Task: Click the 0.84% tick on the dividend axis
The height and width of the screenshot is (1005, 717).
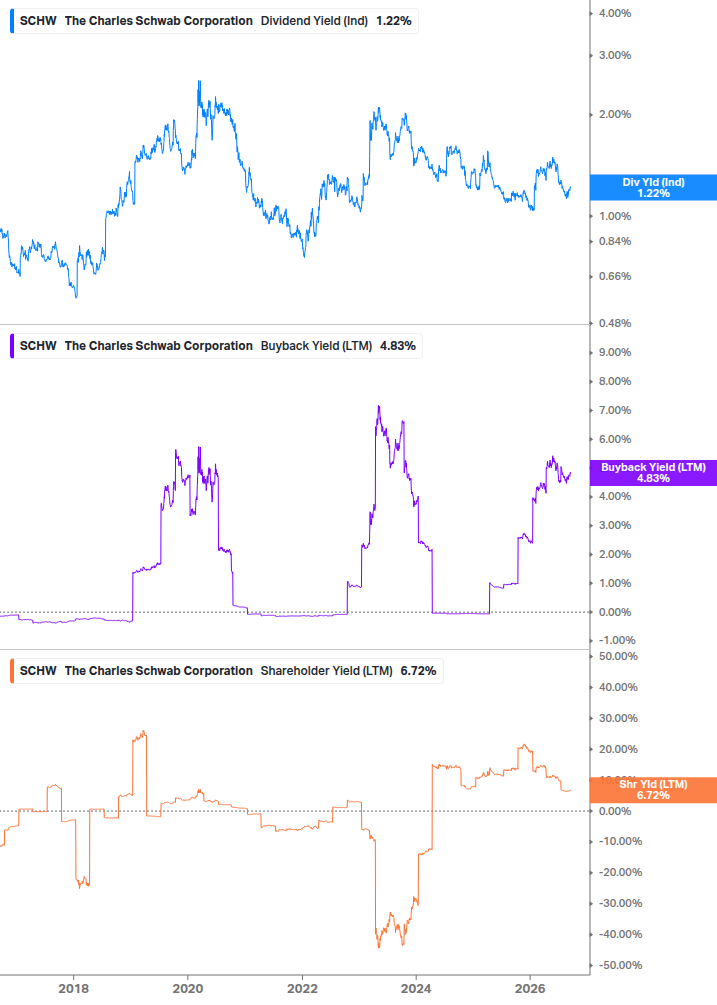Action: (614, 242)
